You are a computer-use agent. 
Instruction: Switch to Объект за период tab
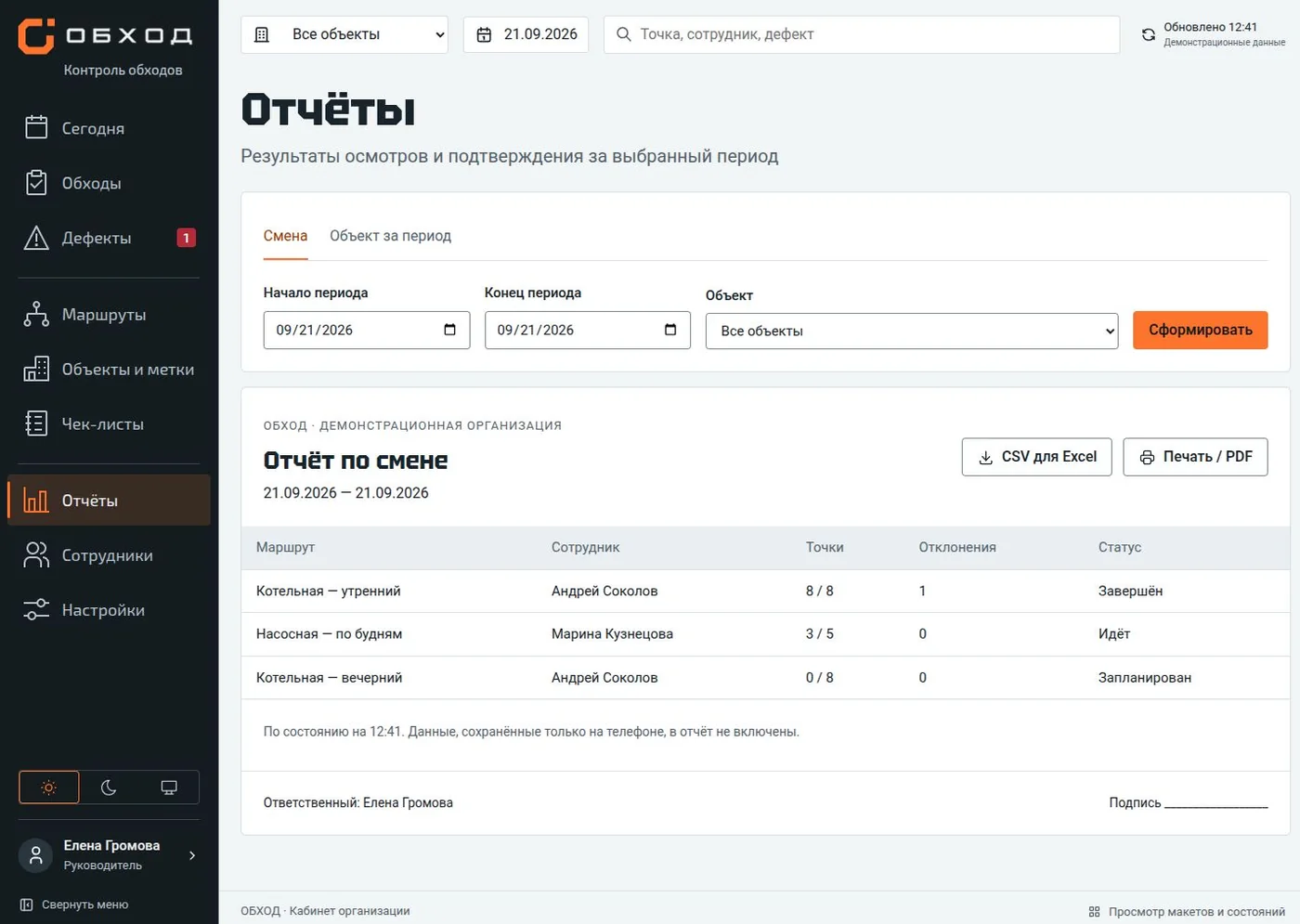(390, 236)
